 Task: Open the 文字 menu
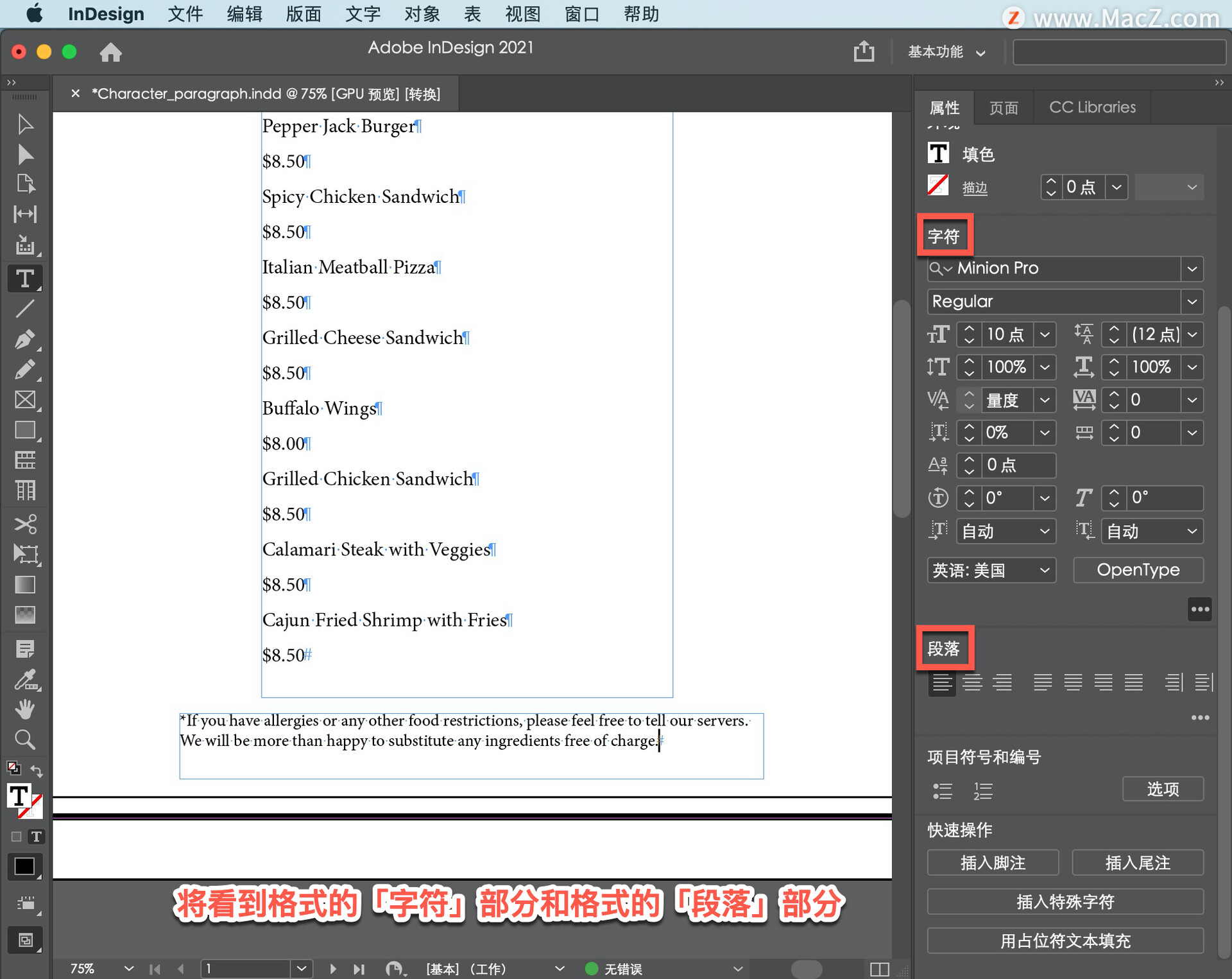(x=363, y=14)
